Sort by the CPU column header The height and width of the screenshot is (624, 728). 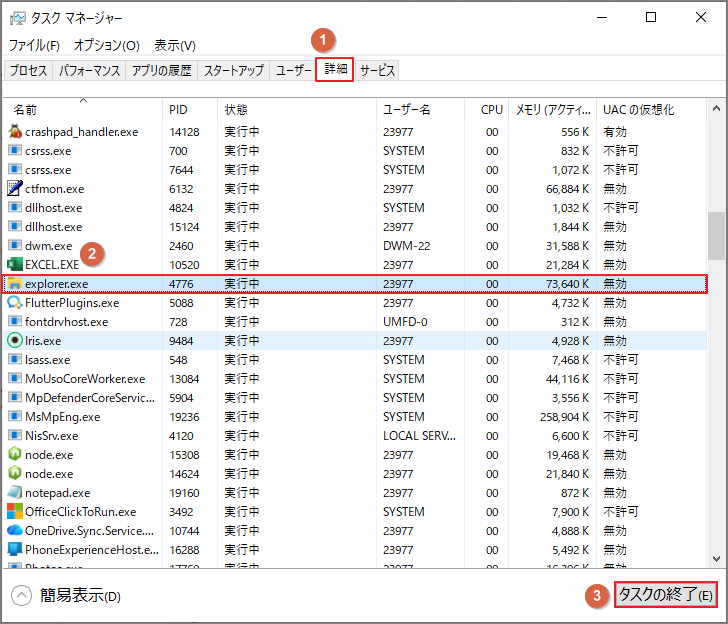pyautogui.click(x=487, y=110)
